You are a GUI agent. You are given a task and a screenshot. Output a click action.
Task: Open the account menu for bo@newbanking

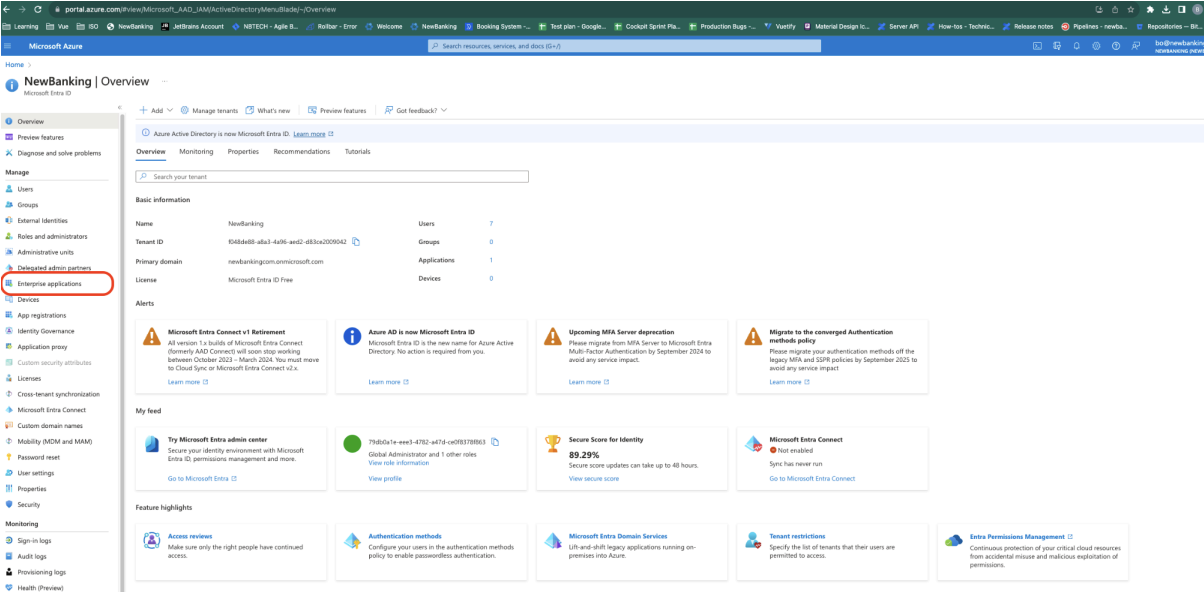pos(1179,46)
